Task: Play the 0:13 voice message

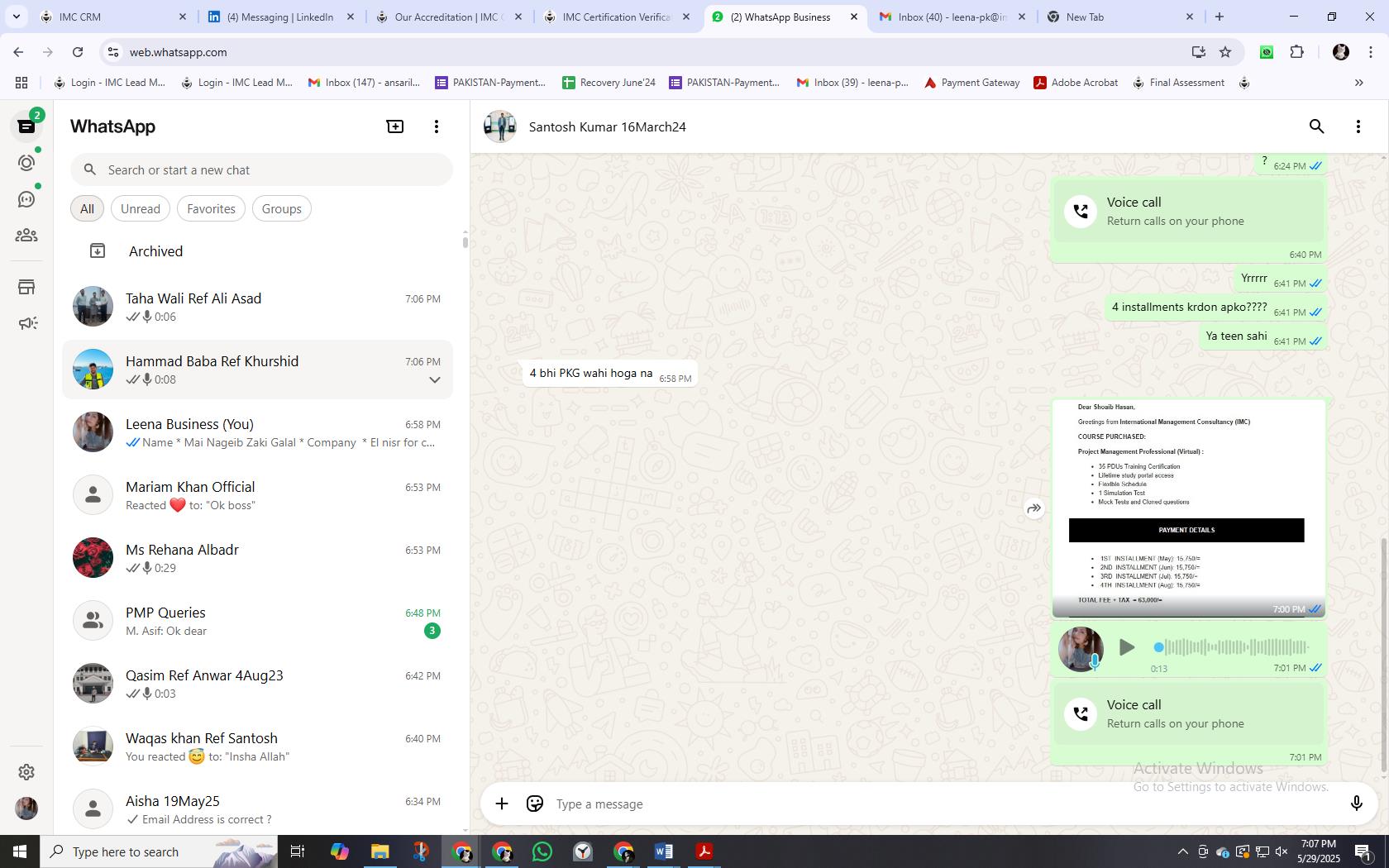Action: click(1126, 647)
